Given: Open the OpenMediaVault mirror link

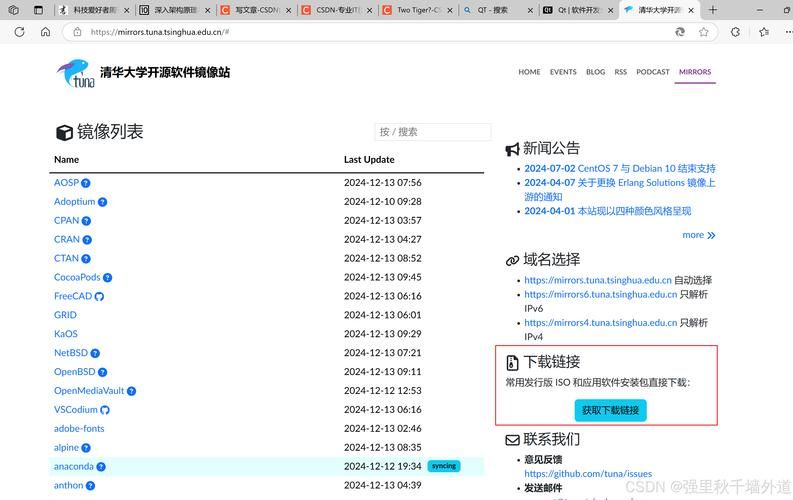Looking at the screenshot, I should point(89,391).
